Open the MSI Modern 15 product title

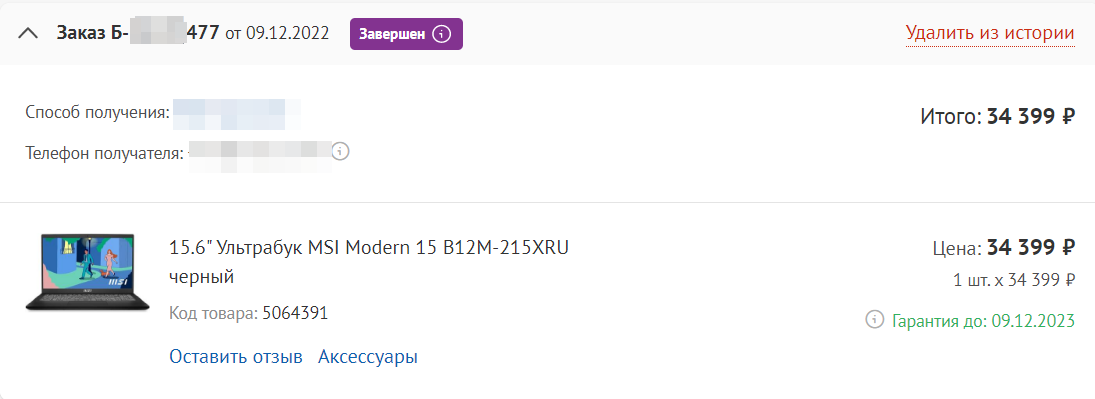coord(369,247)
